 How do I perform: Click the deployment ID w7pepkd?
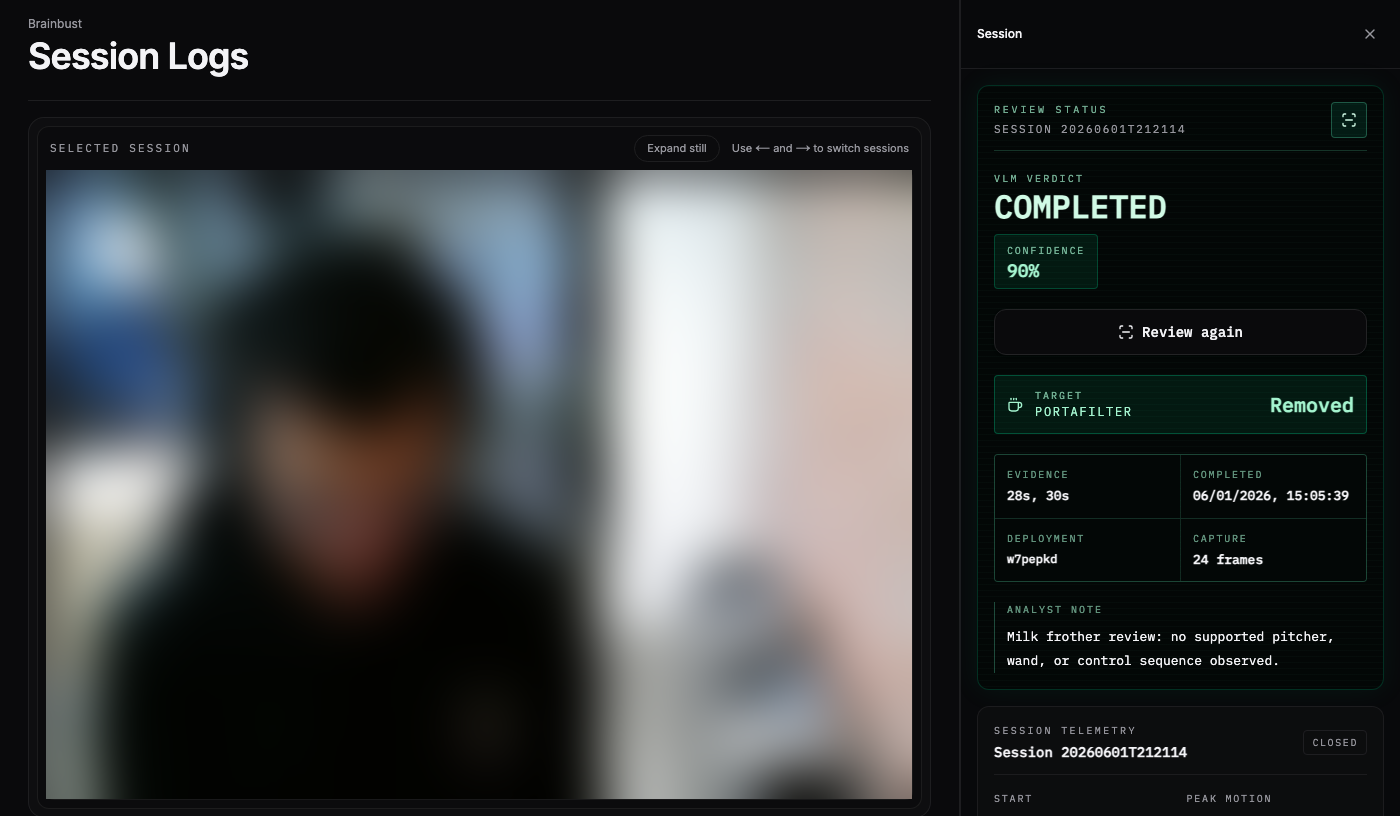tap(1032, 560)
